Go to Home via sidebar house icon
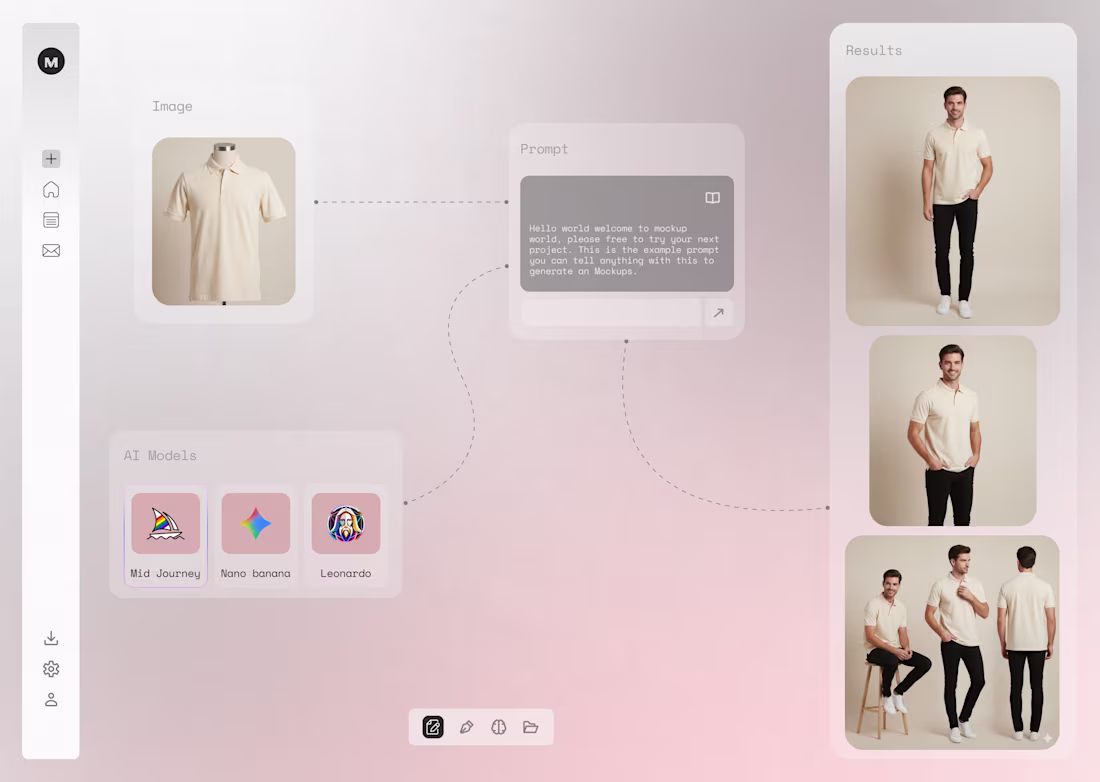 tap(51, 189)
